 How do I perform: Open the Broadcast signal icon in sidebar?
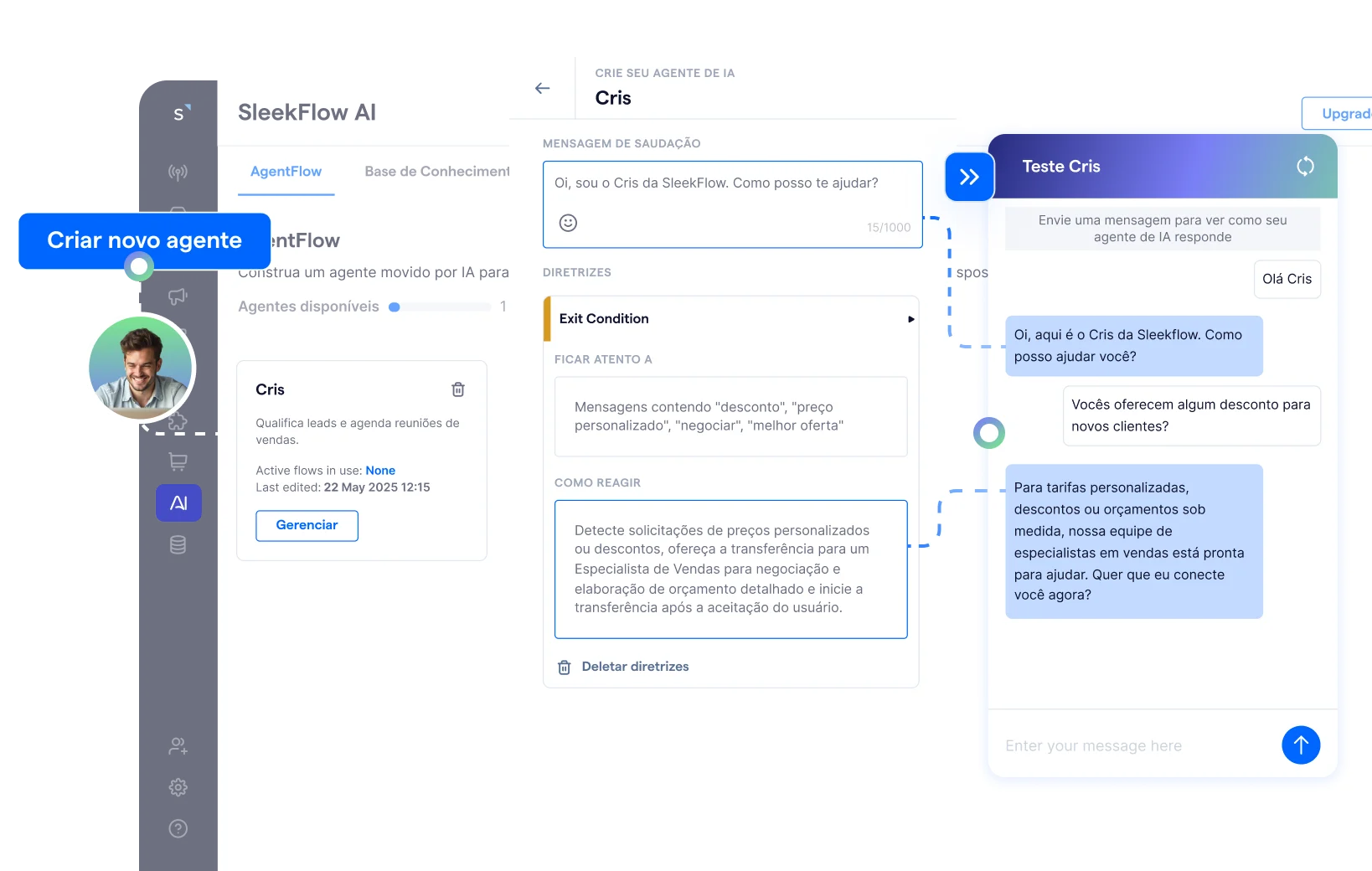[x=178, y=173]
